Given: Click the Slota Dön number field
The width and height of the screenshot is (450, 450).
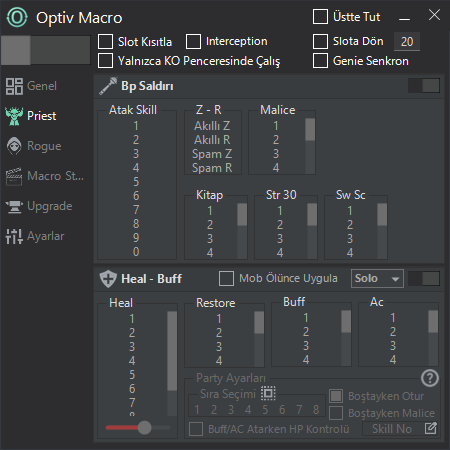Looking at the screenshot, I should click(407, 42).
